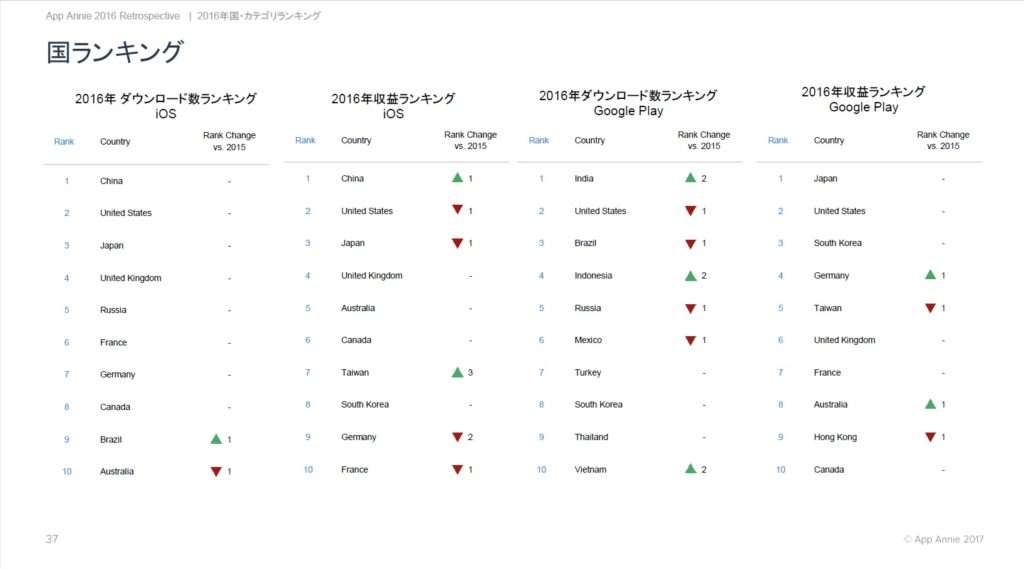1024x569 pixels.
Task: Select slide page number 37
Action: click(x=52, y=539)
